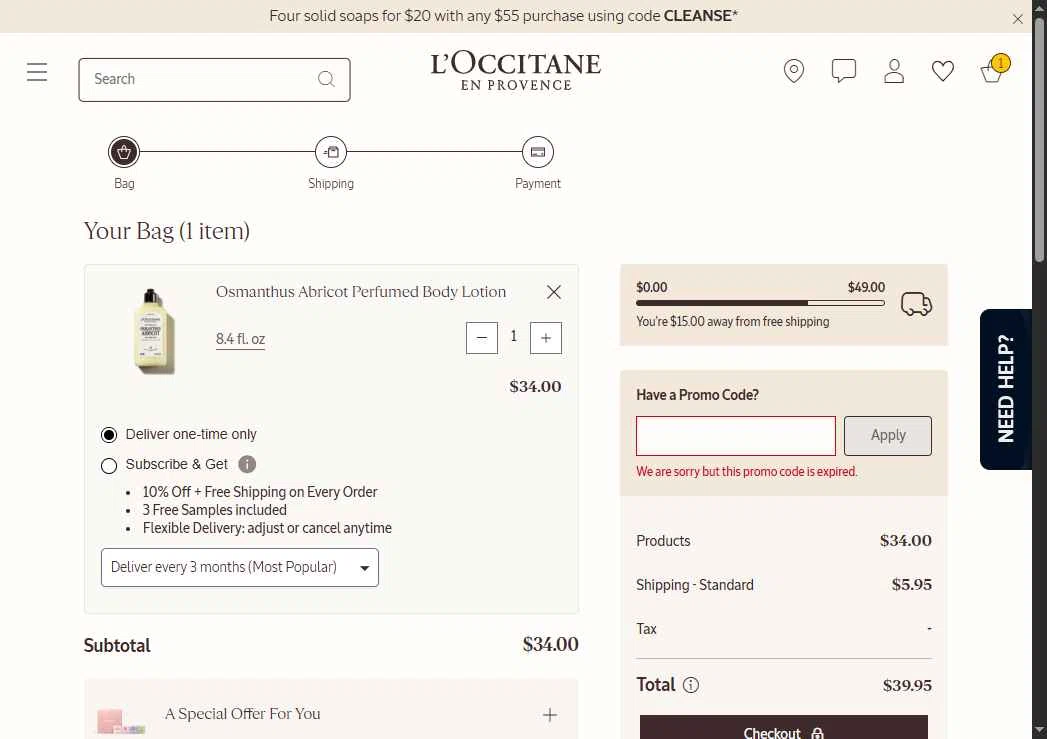
Task: Click the Payment step icon
Action: pyautogui.click(x=538, y=152)
